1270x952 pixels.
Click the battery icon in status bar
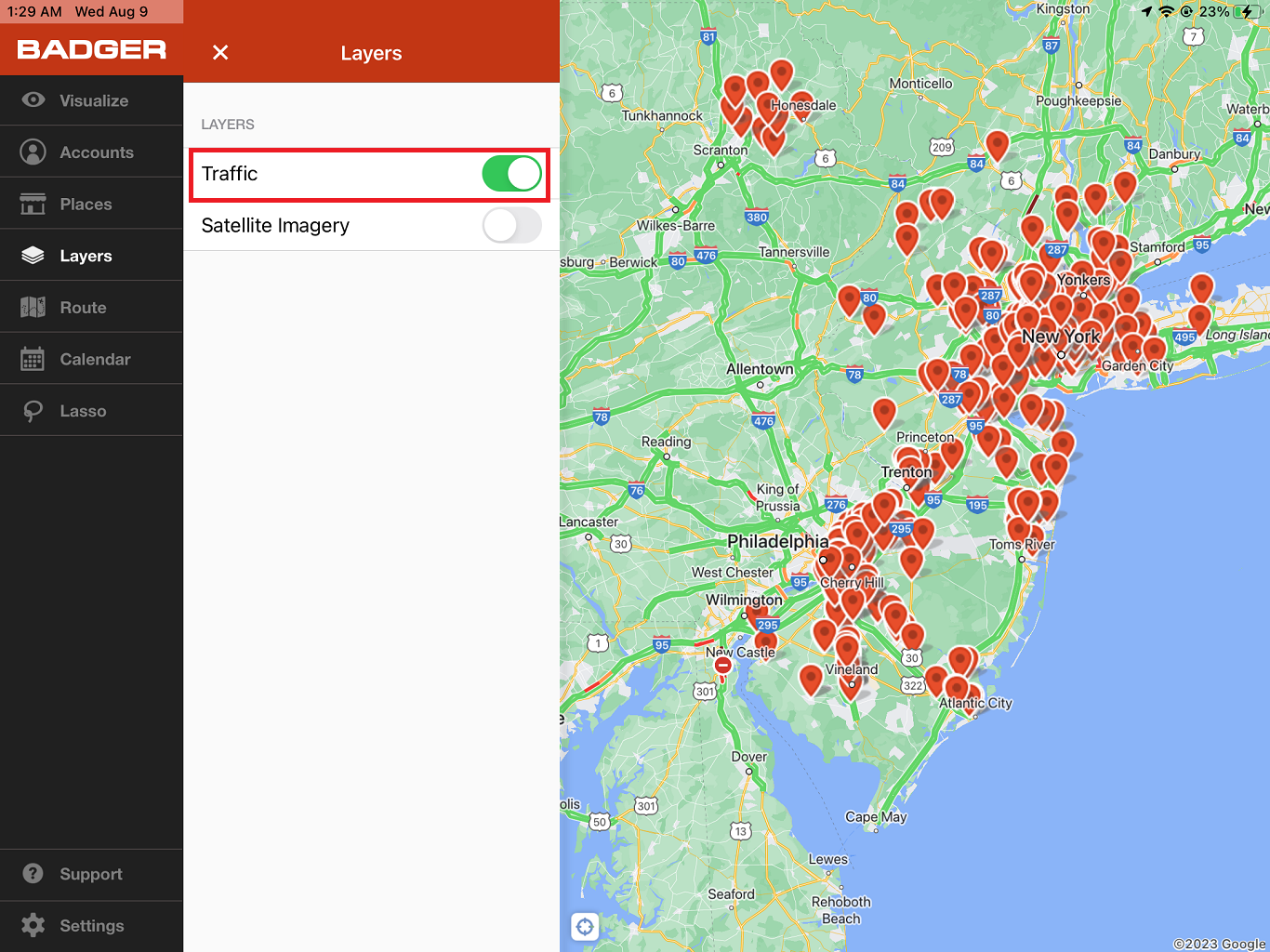coord(1248,11)
